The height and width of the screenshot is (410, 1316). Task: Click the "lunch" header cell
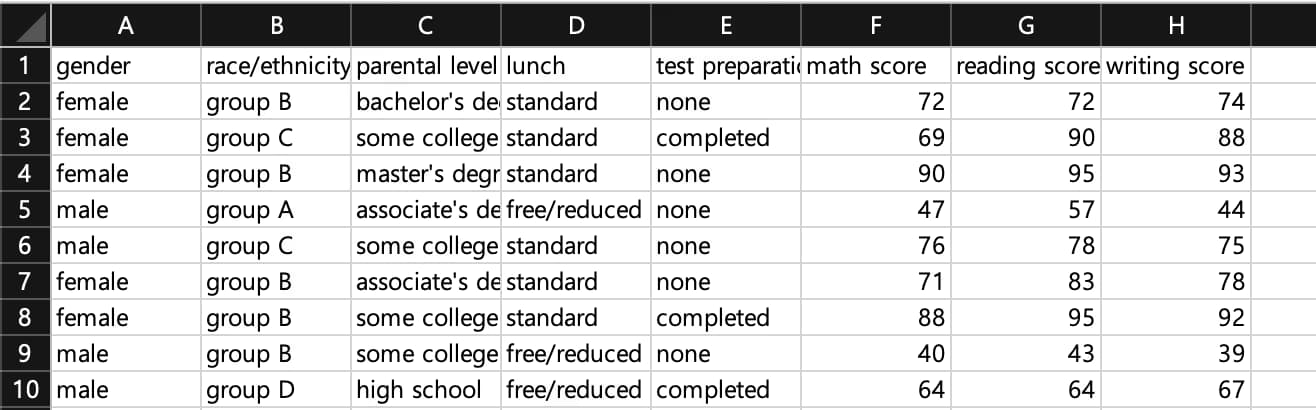(x=576, y=66)
